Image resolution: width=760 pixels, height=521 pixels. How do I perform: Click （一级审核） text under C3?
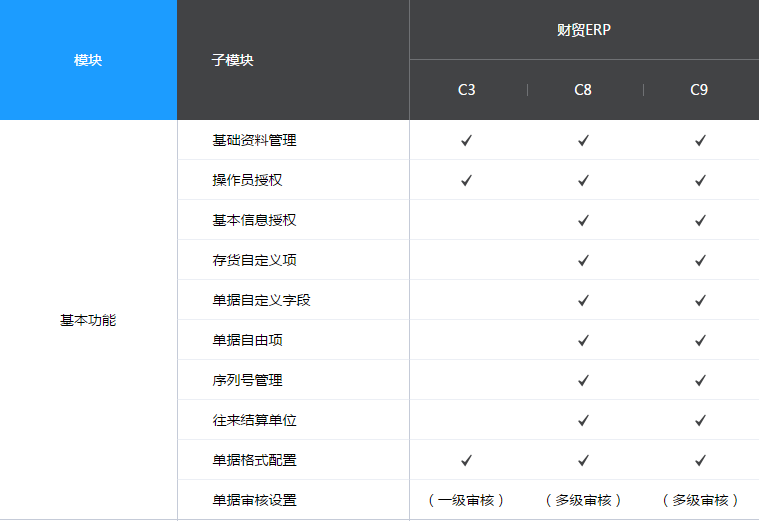click(466, 500)
